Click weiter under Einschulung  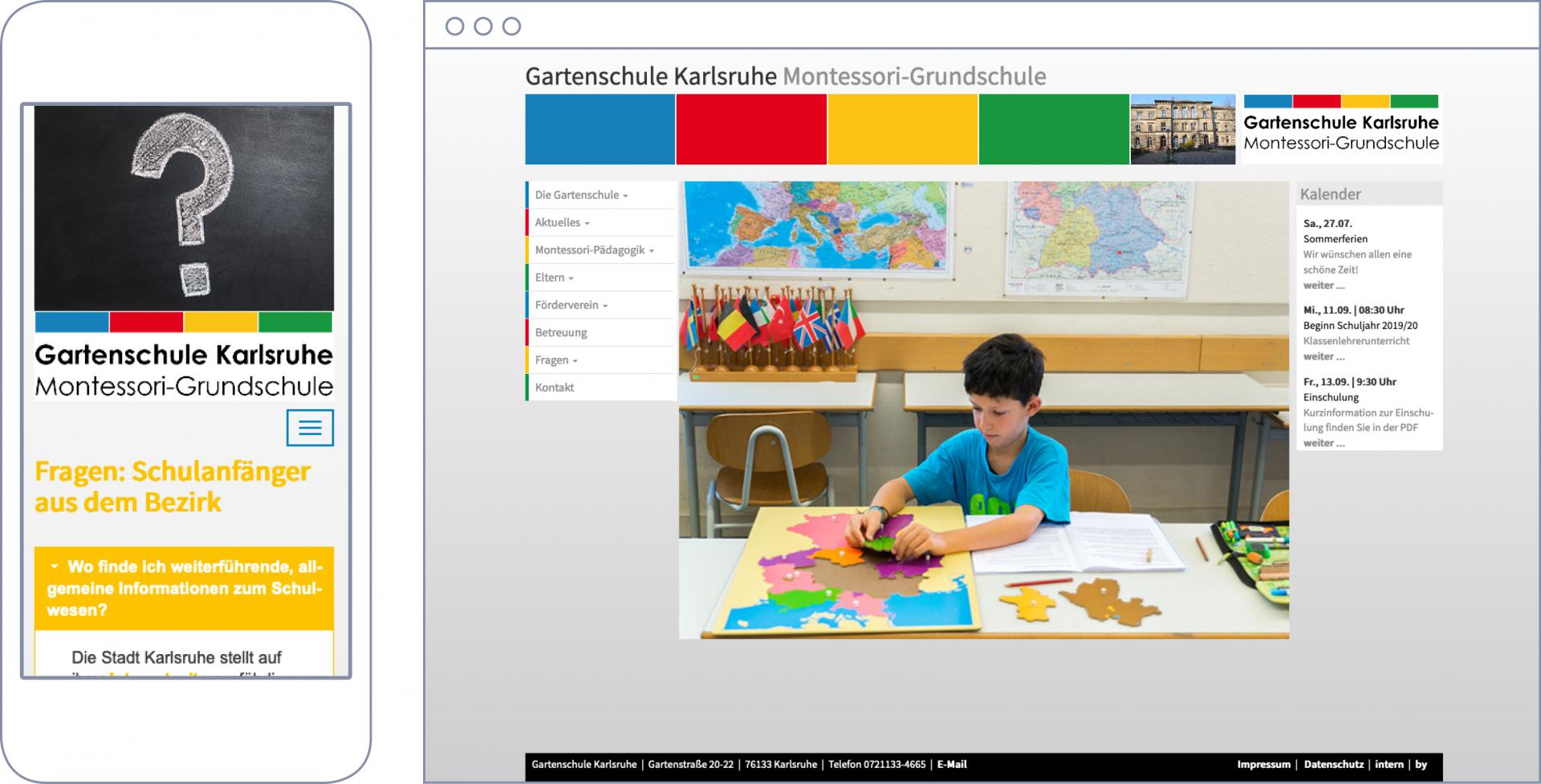coord(1323,443)
